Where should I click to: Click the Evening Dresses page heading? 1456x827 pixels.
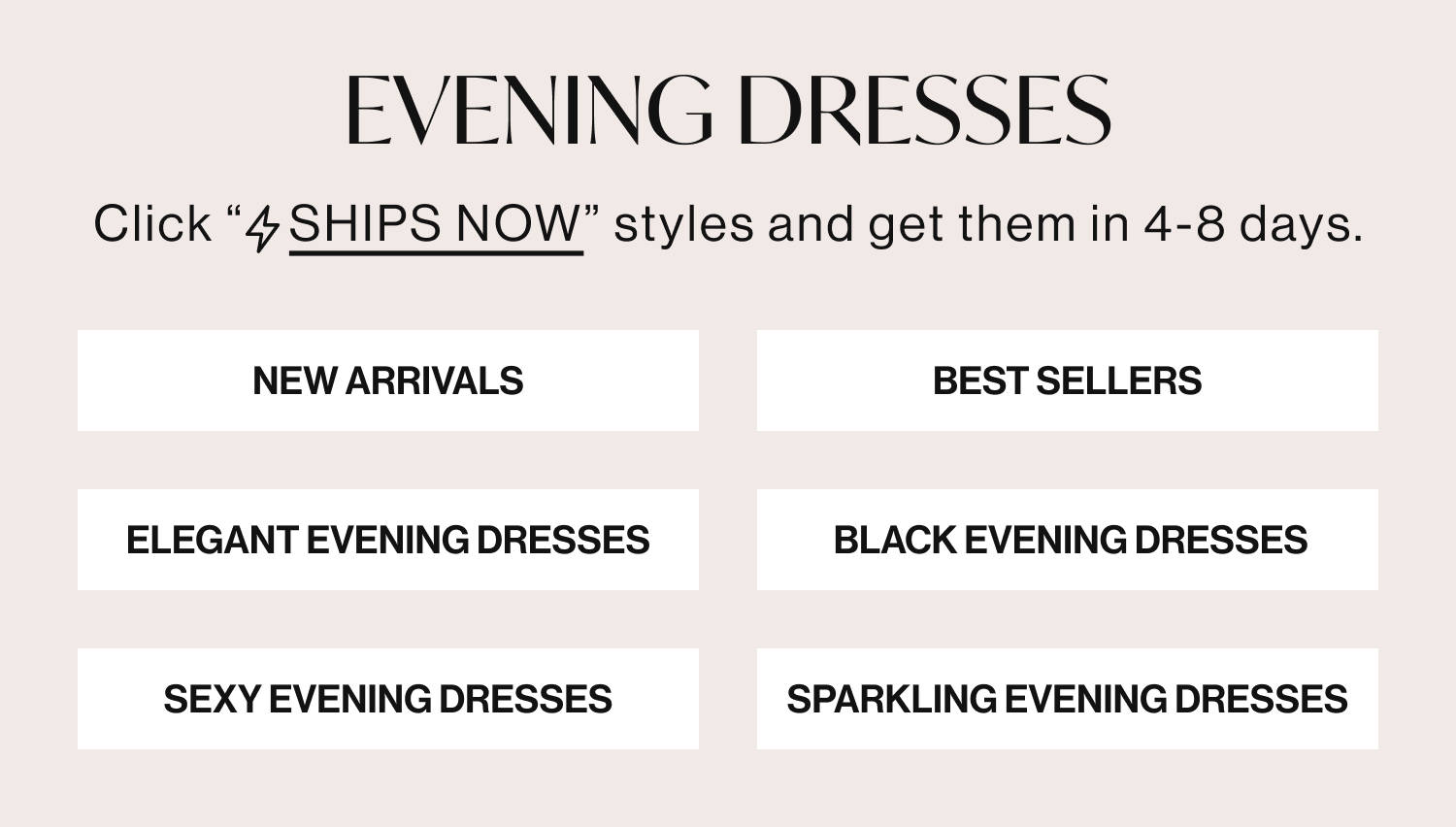728,110
